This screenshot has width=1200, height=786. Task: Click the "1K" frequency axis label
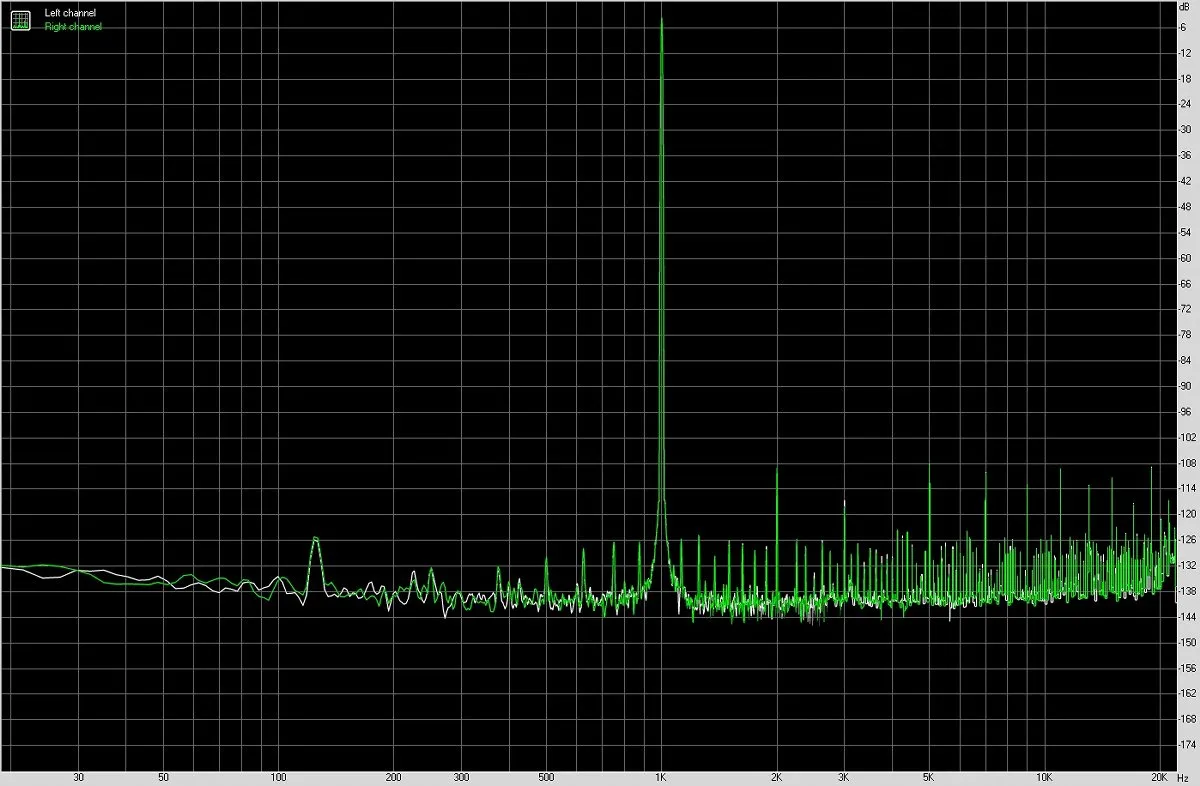tap(661, 777)
